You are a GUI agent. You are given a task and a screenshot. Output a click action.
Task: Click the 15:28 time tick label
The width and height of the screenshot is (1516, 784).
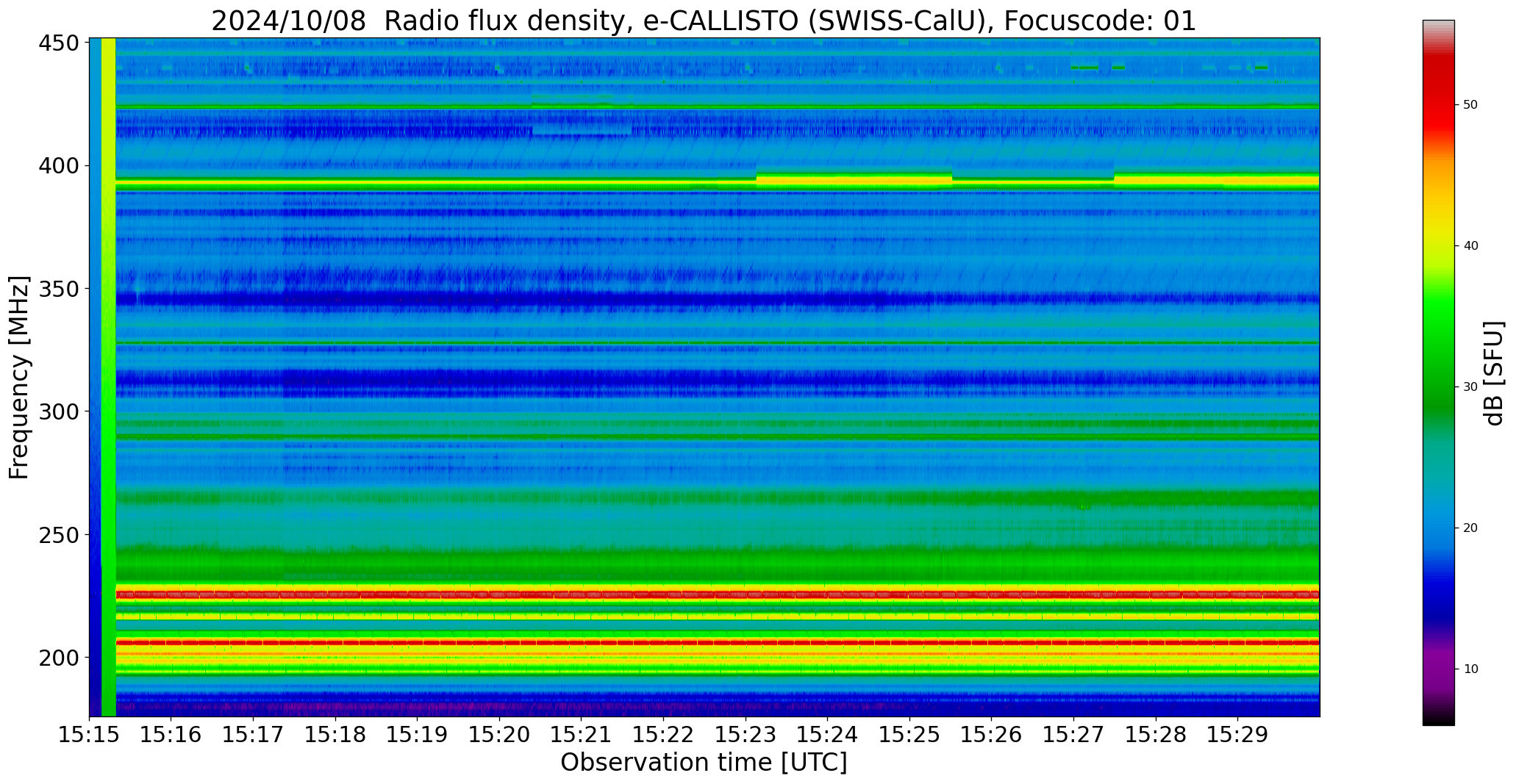tap(1156, 735)
